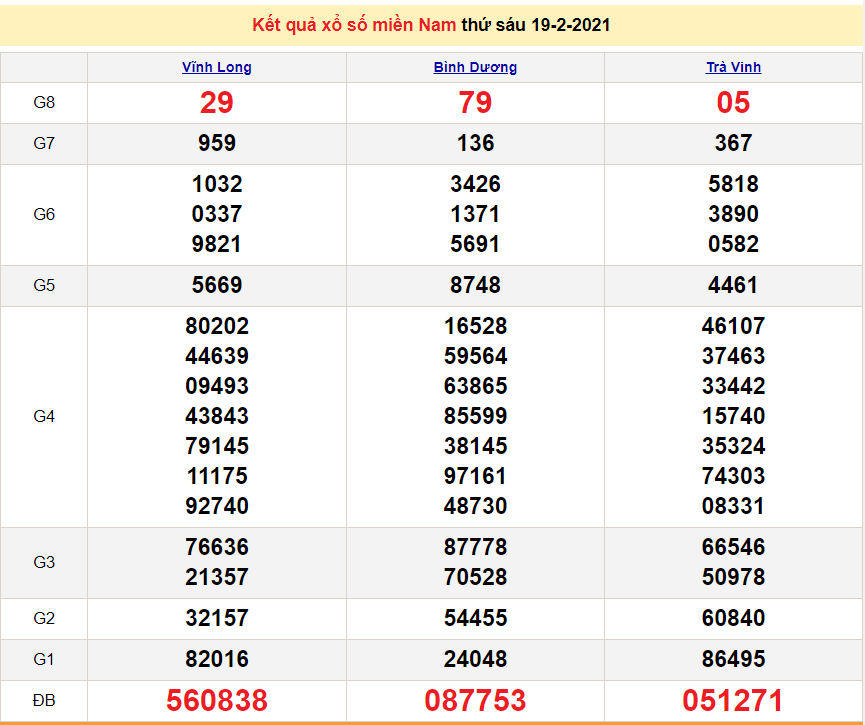Select G1 result 24048
The width and height of the screenshot is (865, 725).
[x=475, y=659]
